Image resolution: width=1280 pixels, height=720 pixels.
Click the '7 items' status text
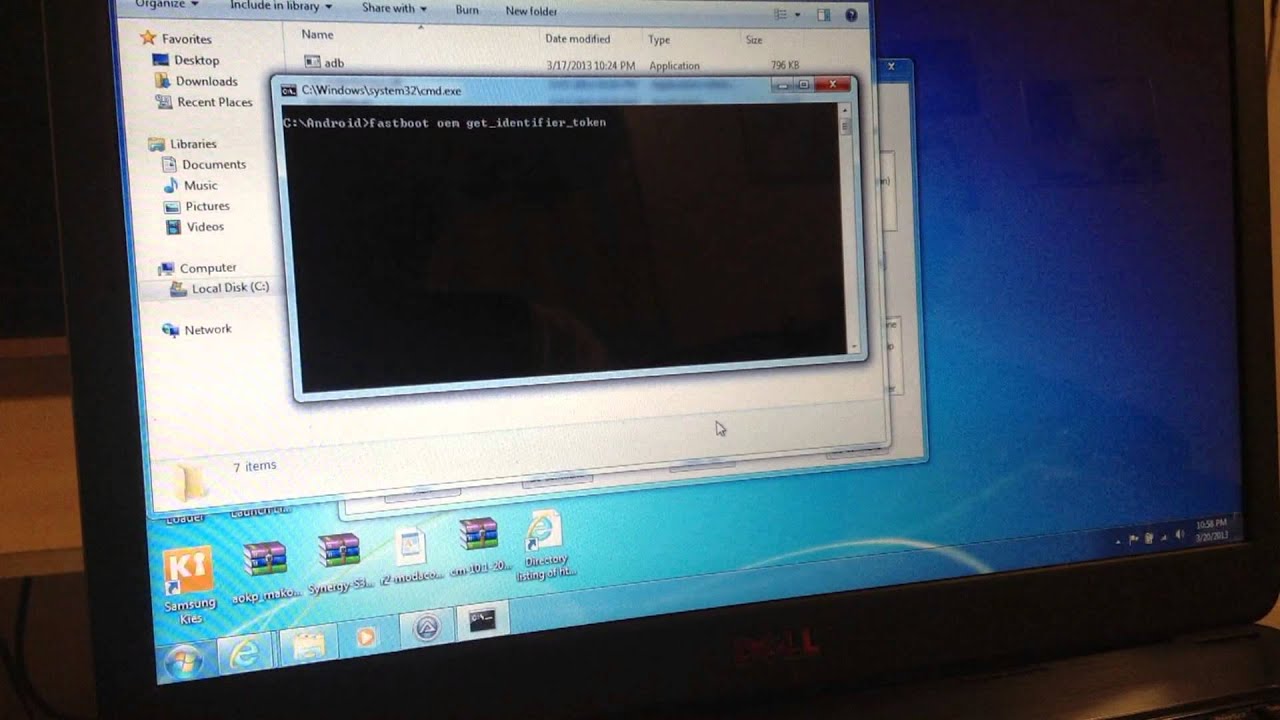(254, 466)
